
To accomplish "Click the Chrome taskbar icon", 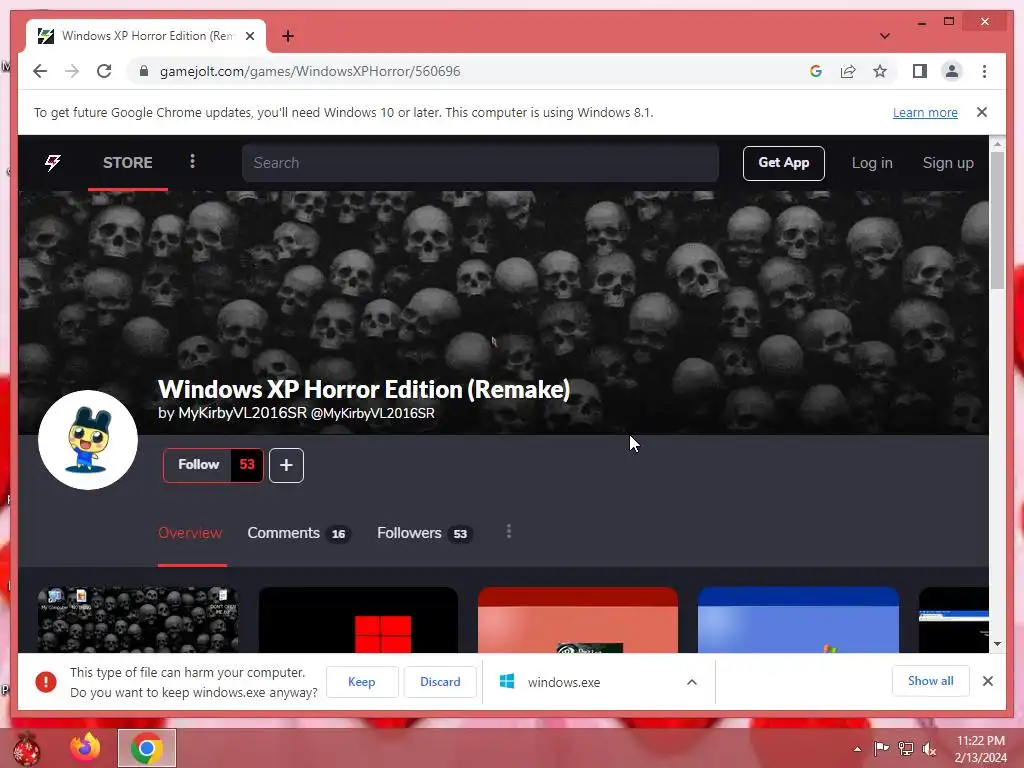I will click(147, 748).
